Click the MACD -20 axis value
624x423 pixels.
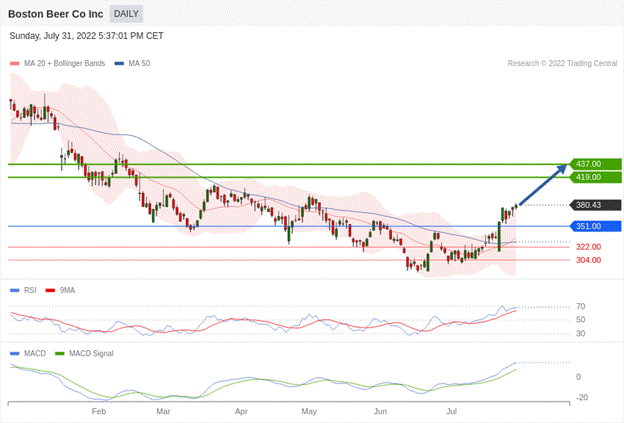tap(582, 398)
